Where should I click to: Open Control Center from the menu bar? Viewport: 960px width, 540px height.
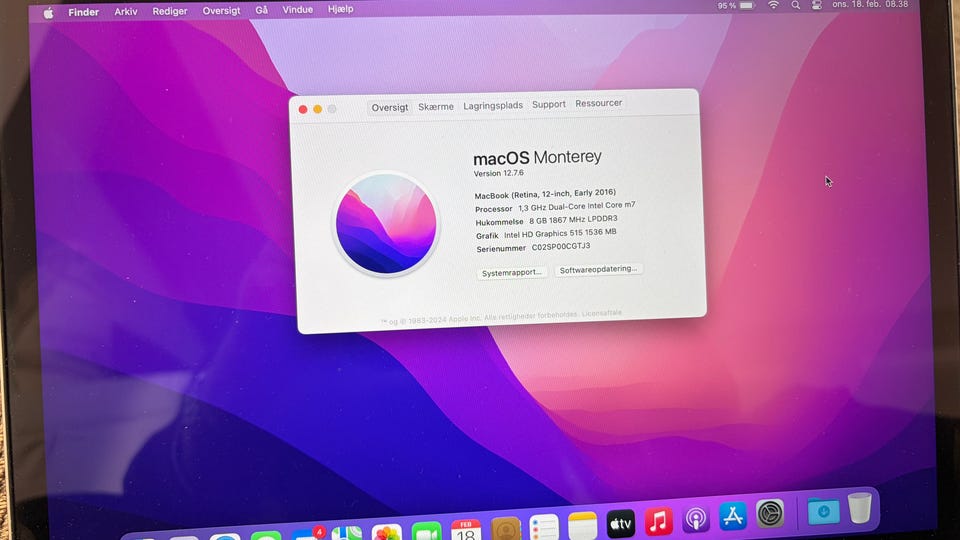pyautogui.click(x=817, y=5)
